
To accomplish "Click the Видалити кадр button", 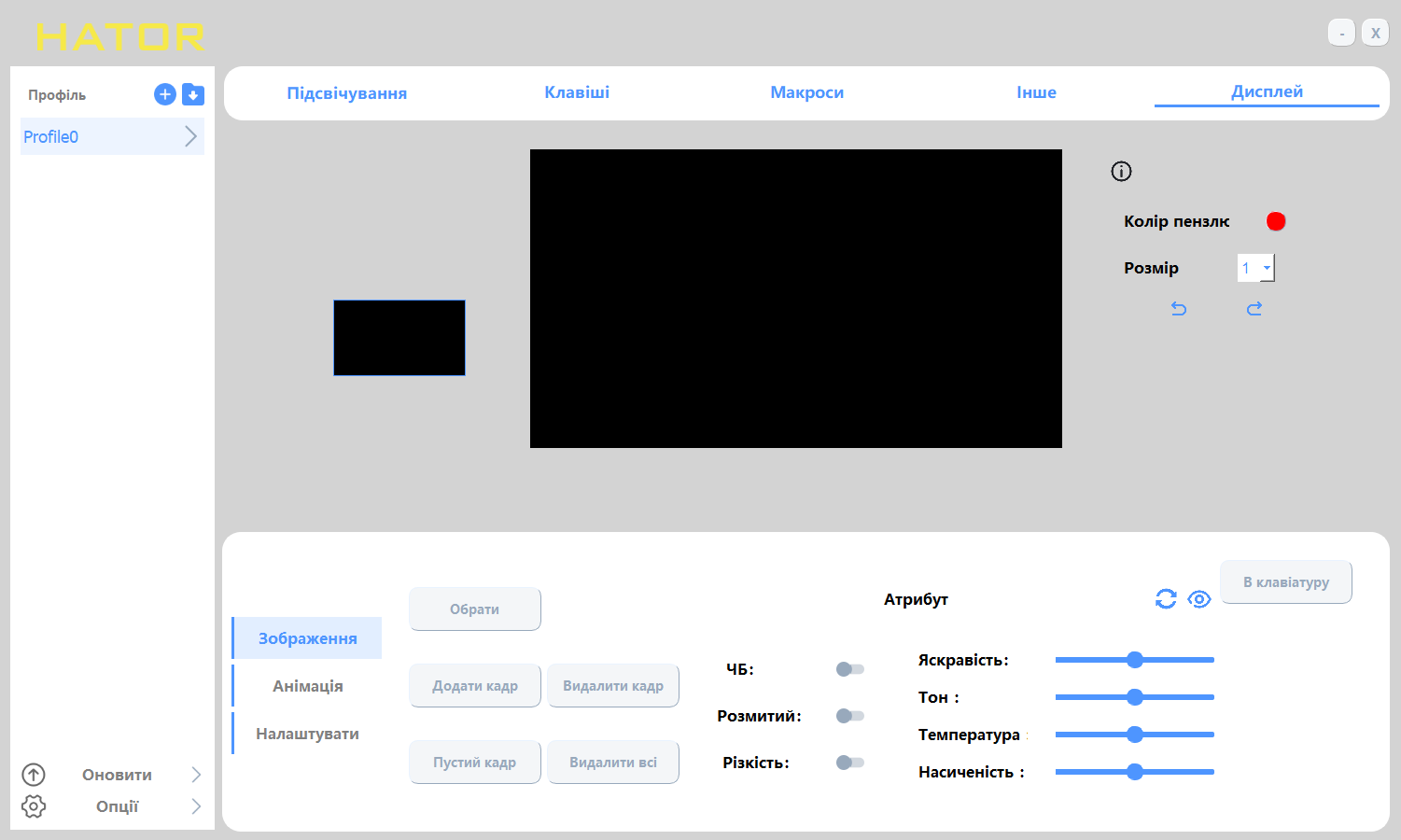I will click(613, 686).
